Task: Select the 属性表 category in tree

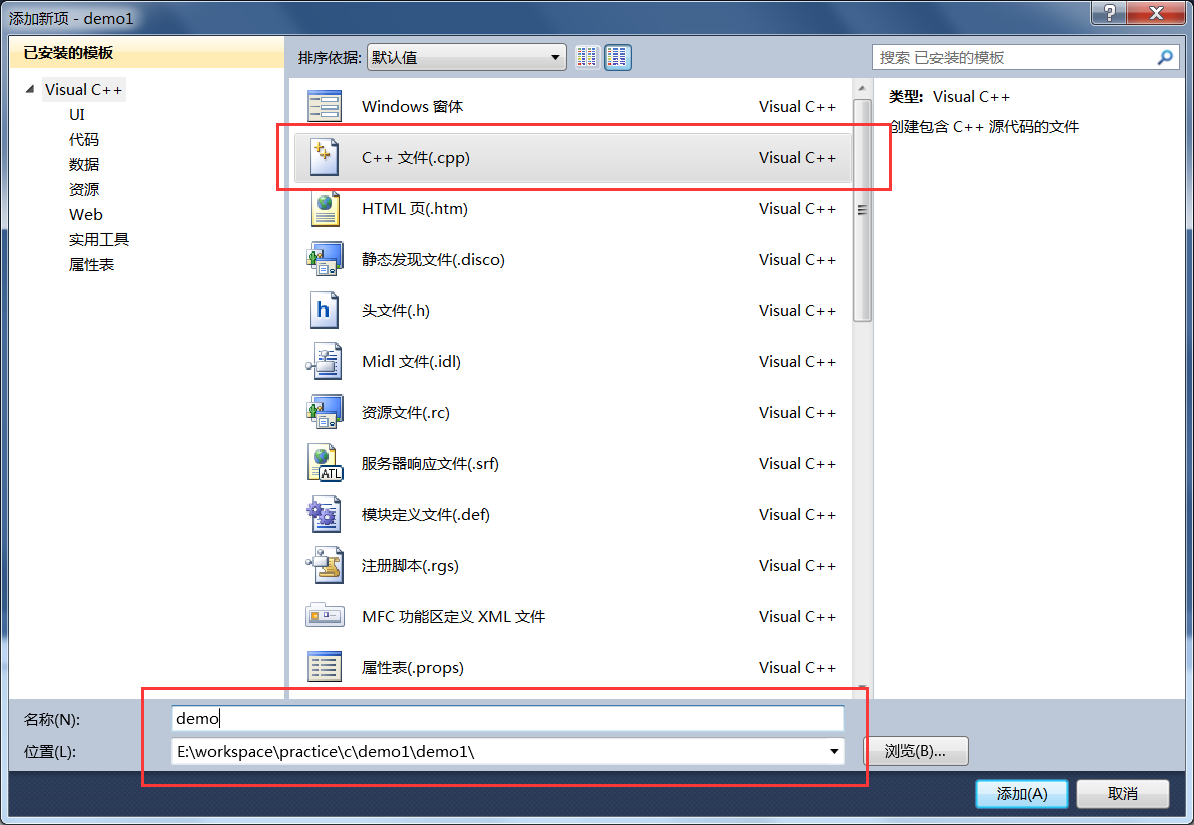Action: click(91, 265)
